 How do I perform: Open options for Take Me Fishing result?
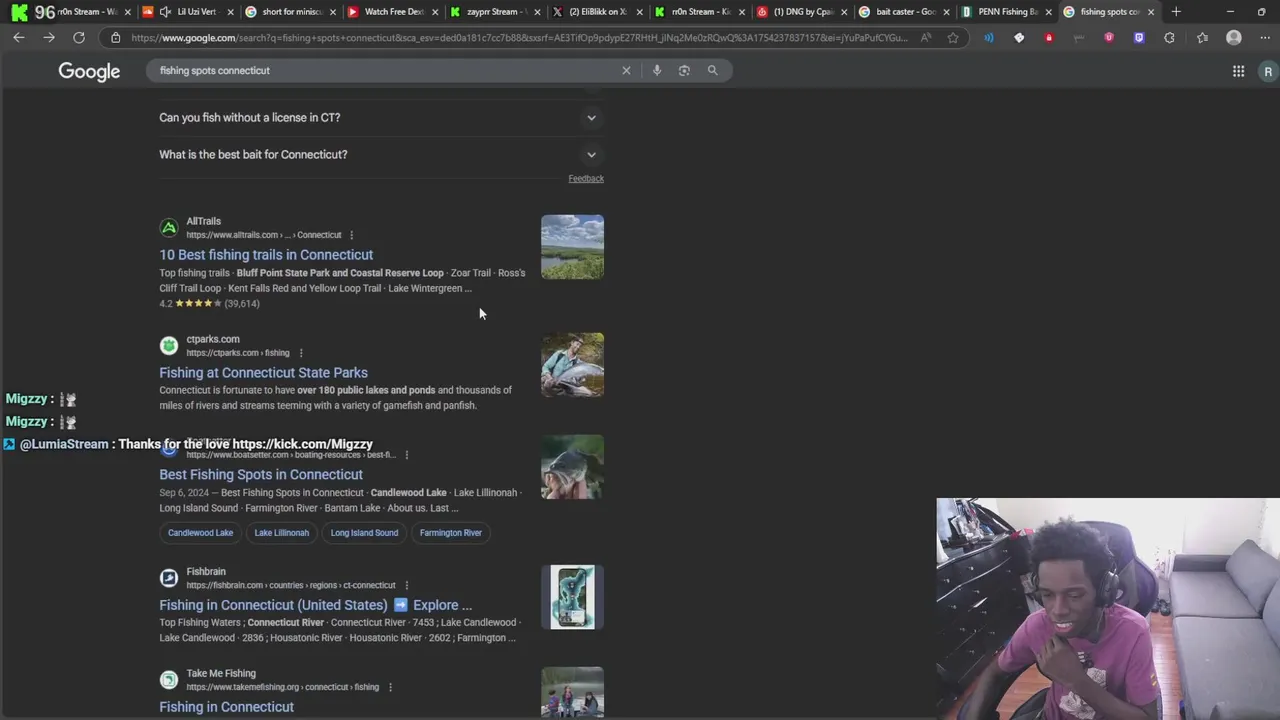pos(390,687)
